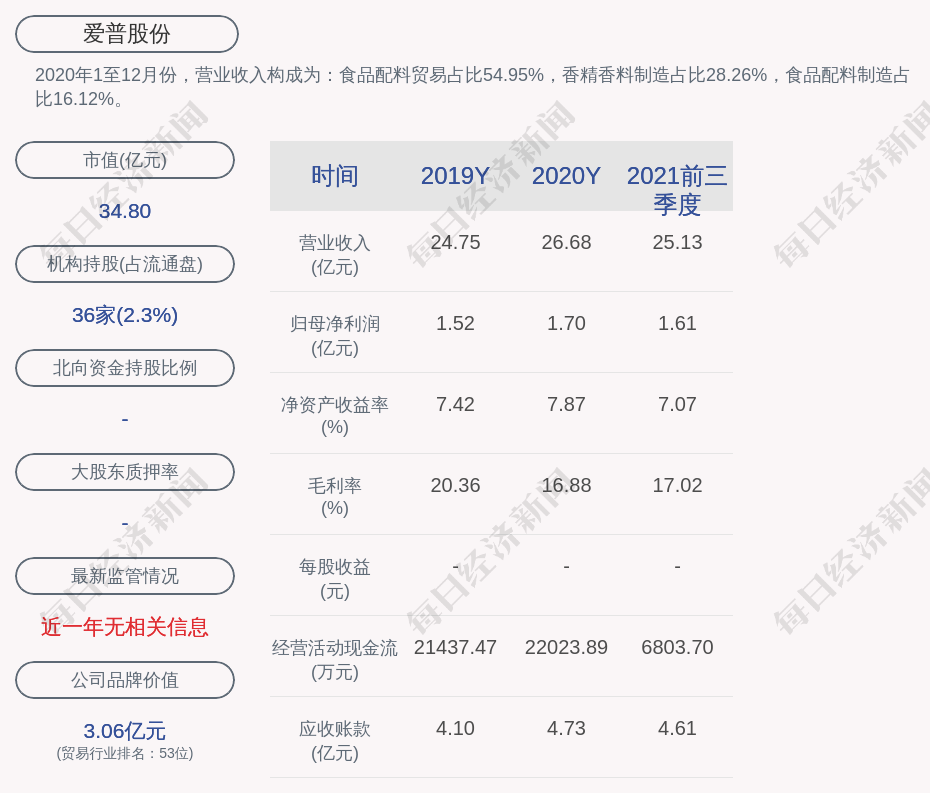Click the 2019Y column header
The height and width of the screenshot is (793, 930).
[455, 176]
